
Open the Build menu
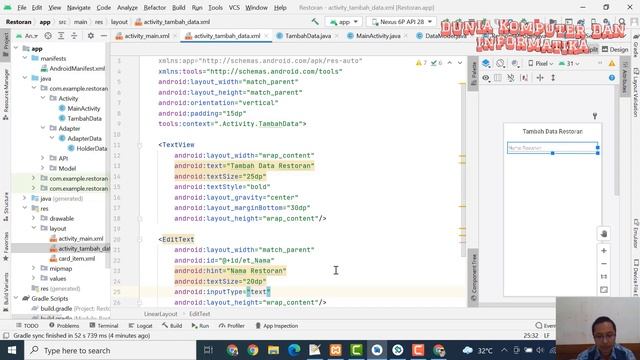pos(178,8)
